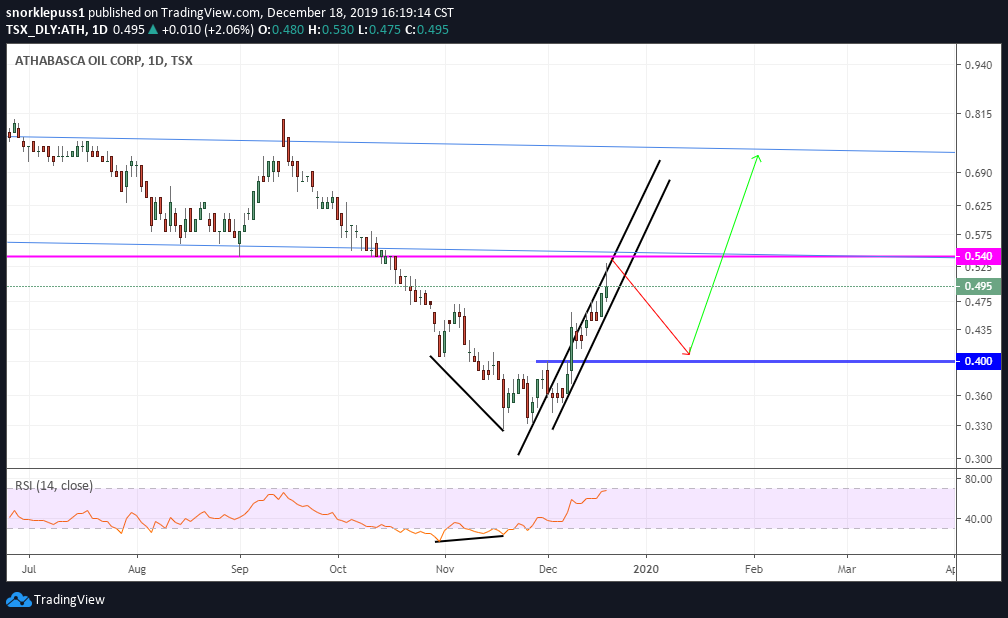Click the TSX_DLY:ATH ticker symbol in header
Viewport: 1008px width, 618px height.
point(46,30)
